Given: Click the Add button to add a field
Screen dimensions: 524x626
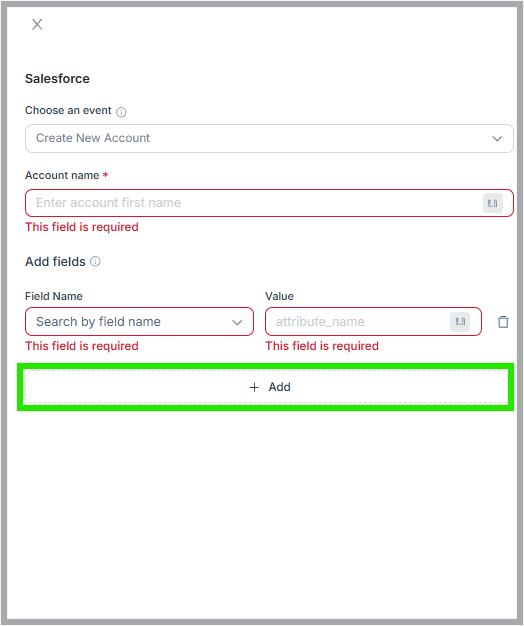Looking at the screenshot, I should pos(267,387).
